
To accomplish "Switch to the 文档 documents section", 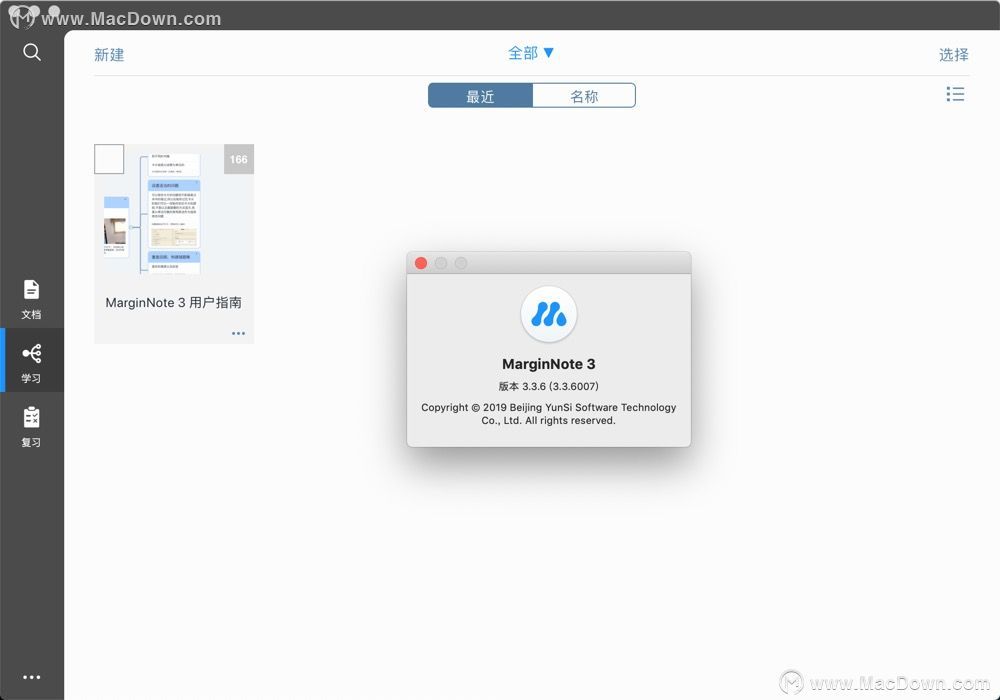I will 31,299.
